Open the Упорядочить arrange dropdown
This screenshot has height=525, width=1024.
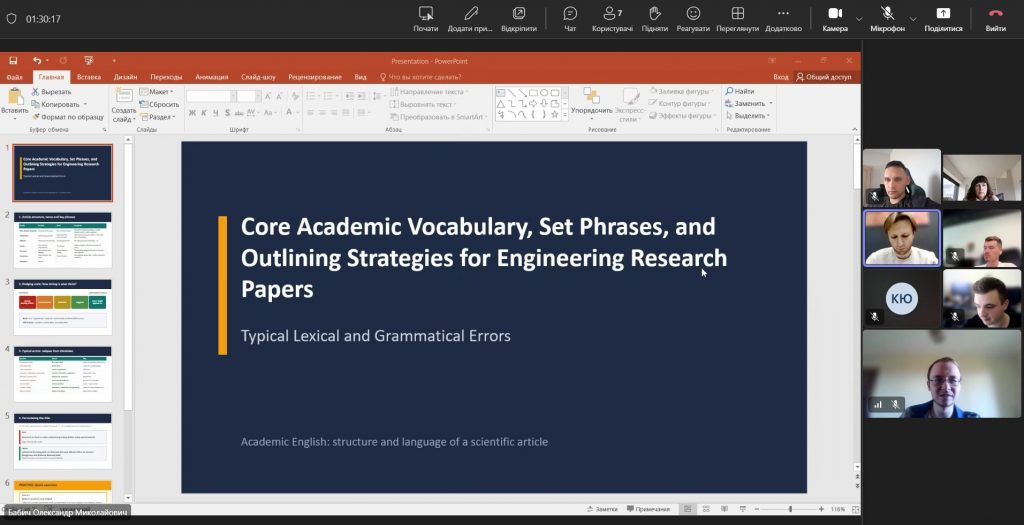[x=591, y=104]
